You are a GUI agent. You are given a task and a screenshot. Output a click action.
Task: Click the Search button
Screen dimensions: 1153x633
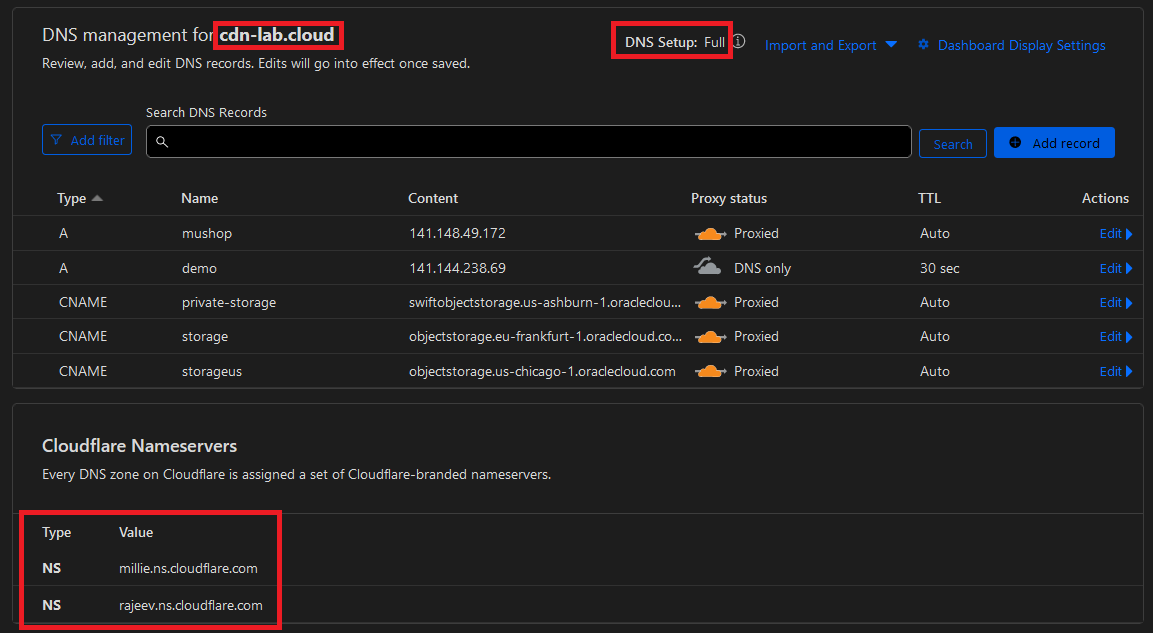[x=952, y=144]
